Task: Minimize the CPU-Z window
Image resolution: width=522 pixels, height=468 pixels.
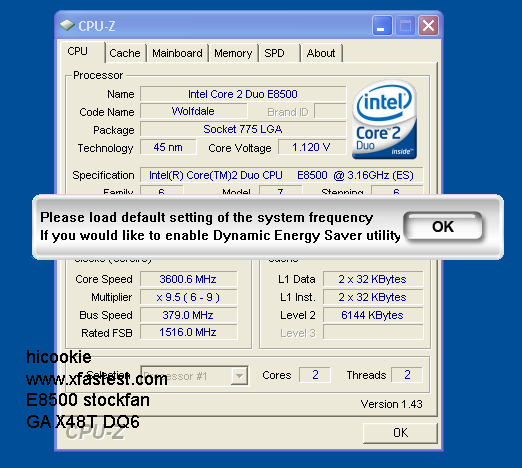Action: tap(382, 25)
